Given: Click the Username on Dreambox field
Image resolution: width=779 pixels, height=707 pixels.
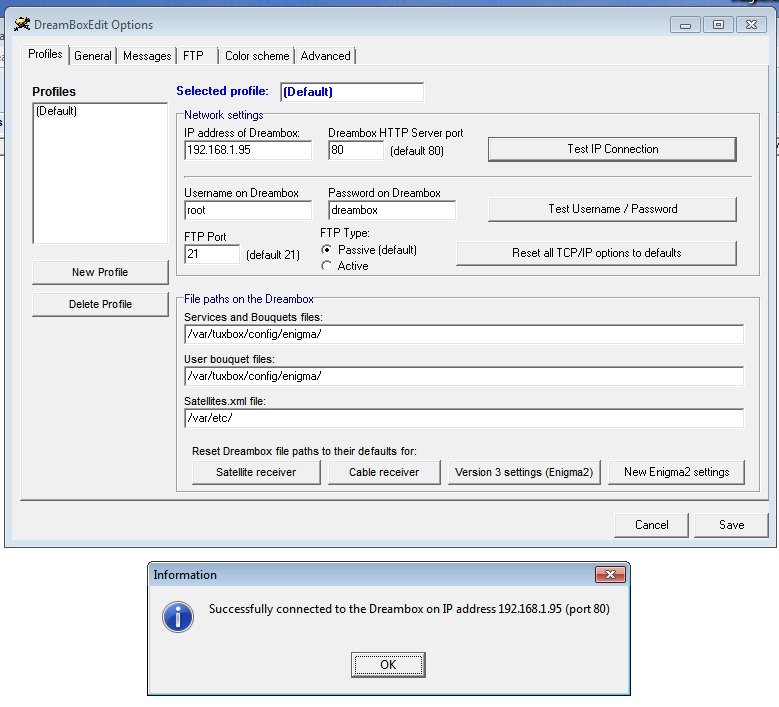Looking at the screenshot, I should [248, 210].
